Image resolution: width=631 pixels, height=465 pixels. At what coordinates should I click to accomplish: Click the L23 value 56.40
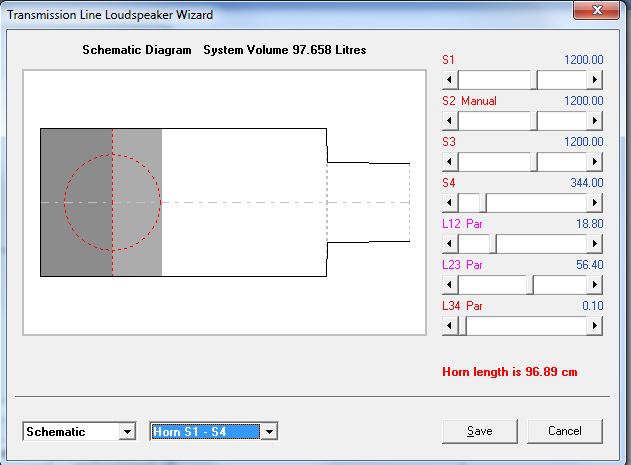click(590, 265)
